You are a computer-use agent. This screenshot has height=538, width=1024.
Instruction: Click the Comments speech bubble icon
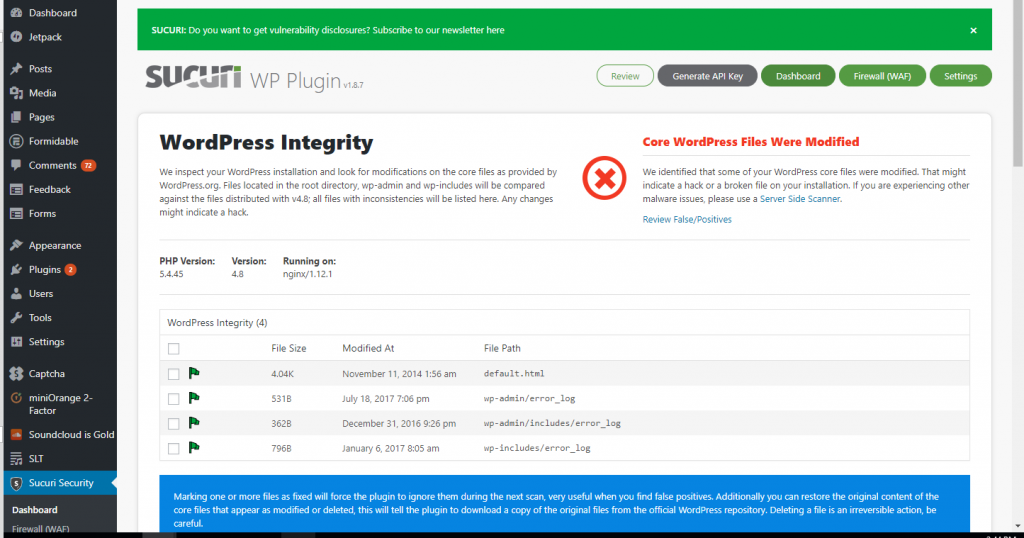(16, 165)
